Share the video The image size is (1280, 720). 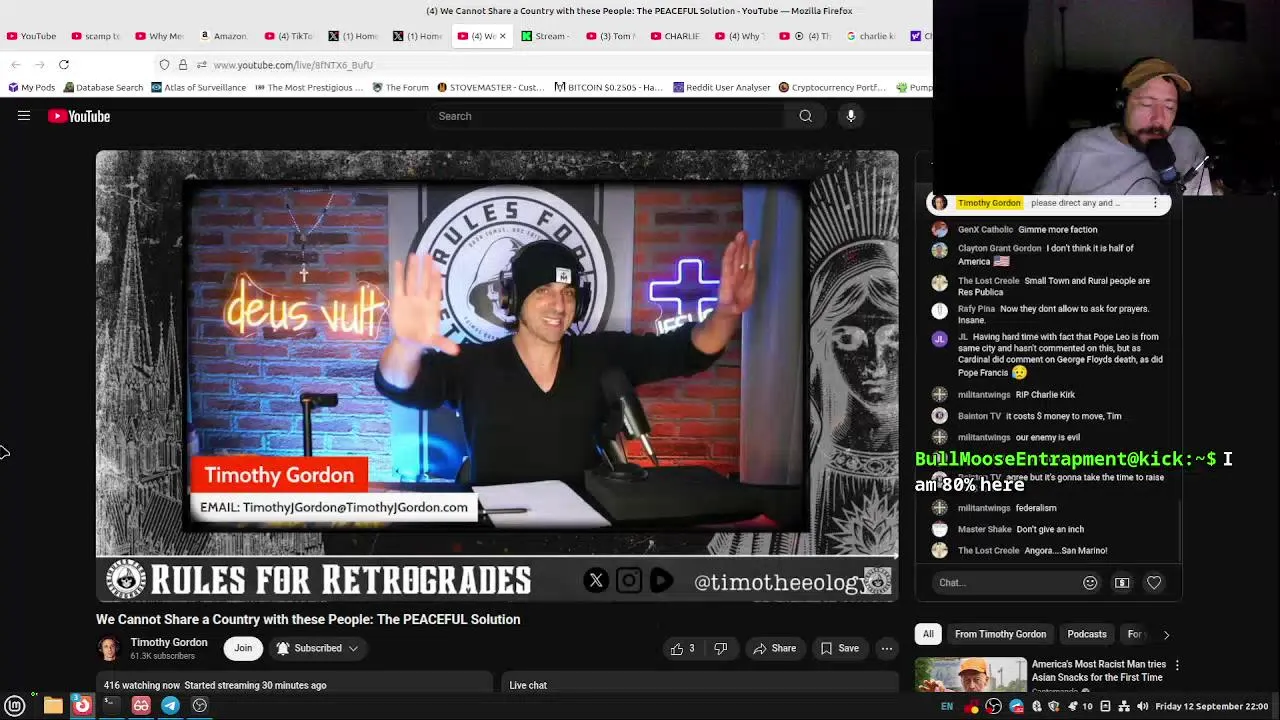point(775,648)
